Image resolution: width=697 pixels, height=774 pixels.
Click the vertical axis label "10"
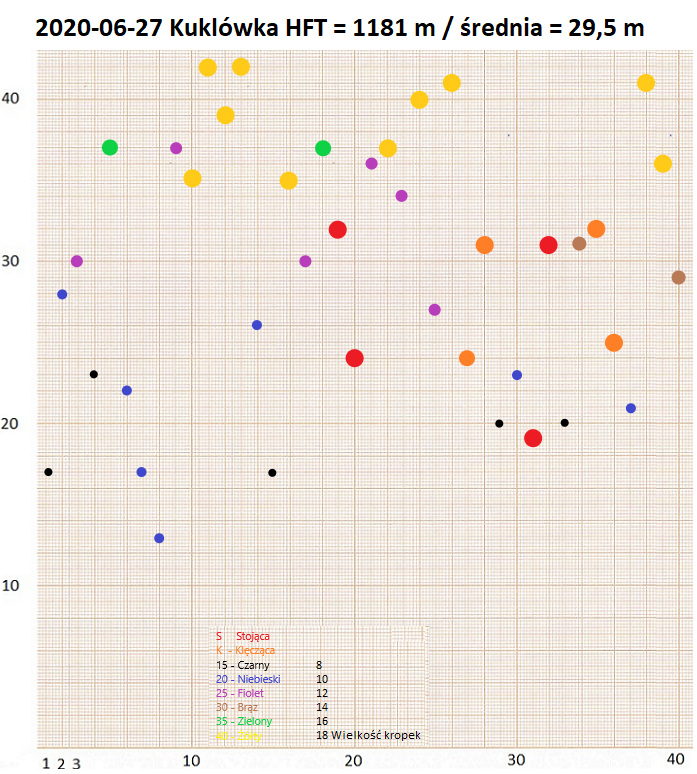pos(10,585)
